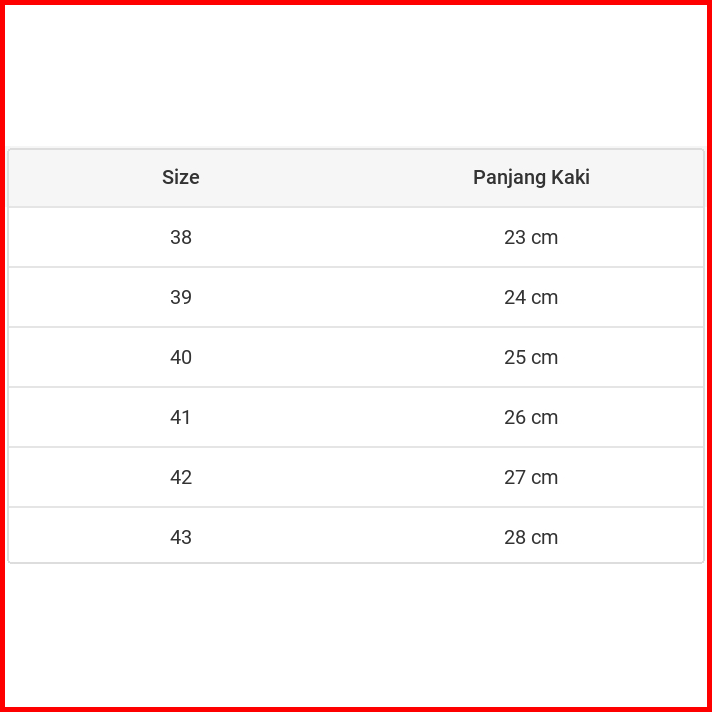Click the 26 cm foot length cell
Screen dimensions: 712x712
point(531,418)
